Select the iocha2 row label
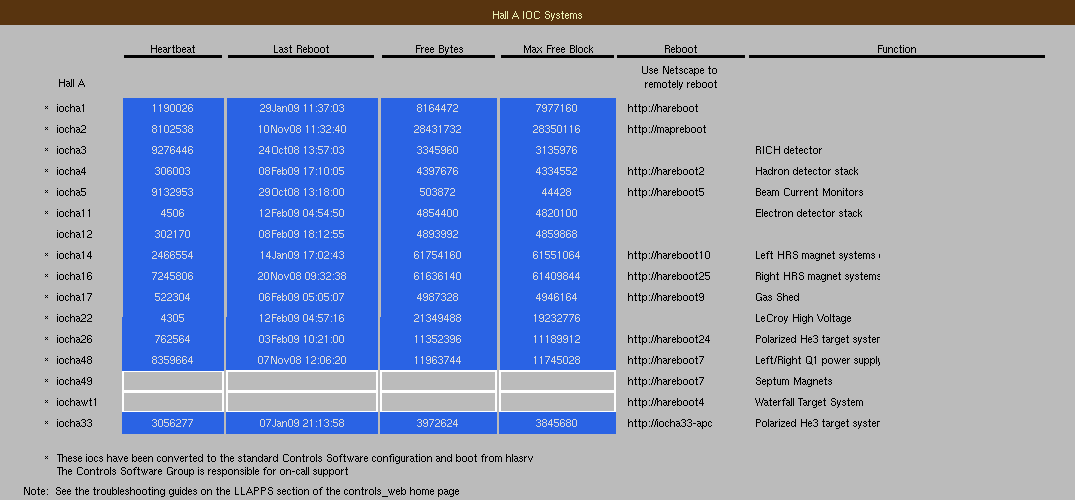 [71, 129]
